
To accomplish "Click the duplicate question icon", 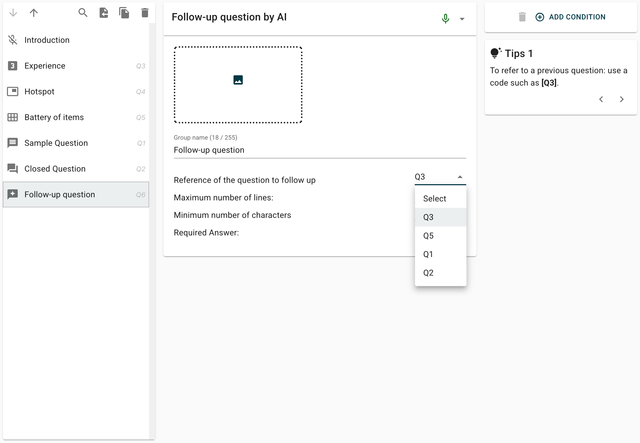I will click(124, 13).
